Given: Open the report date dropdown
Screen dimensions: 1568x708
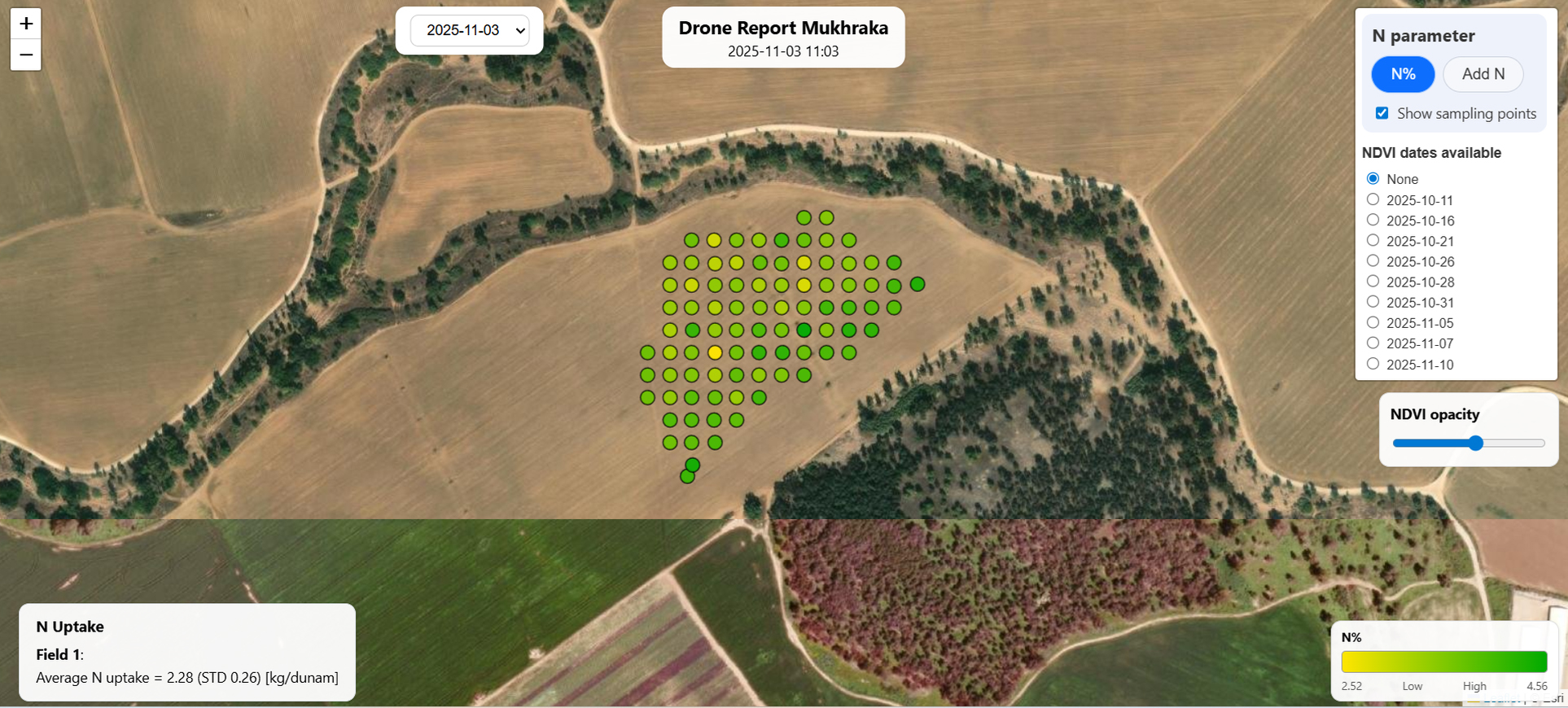Looking at the screenshot, I should [470, 31].
